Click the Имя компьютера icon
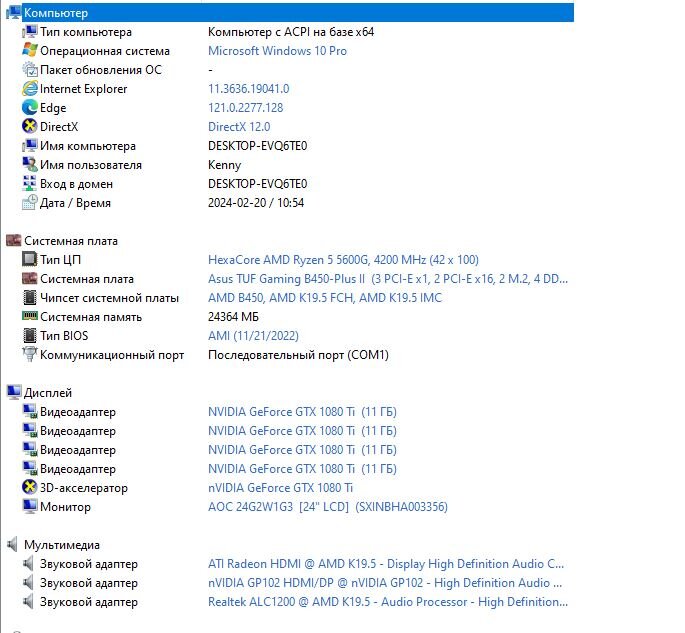Screen dimensions: 685x633 point(30,146)
